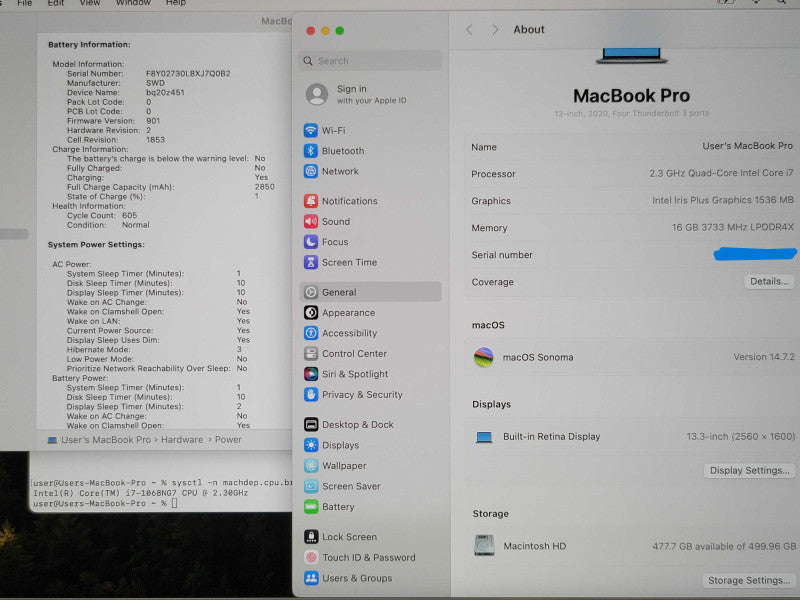Screen dimensions: 800x600
Task: Click the System Power Settings heading
Action: 96,244
